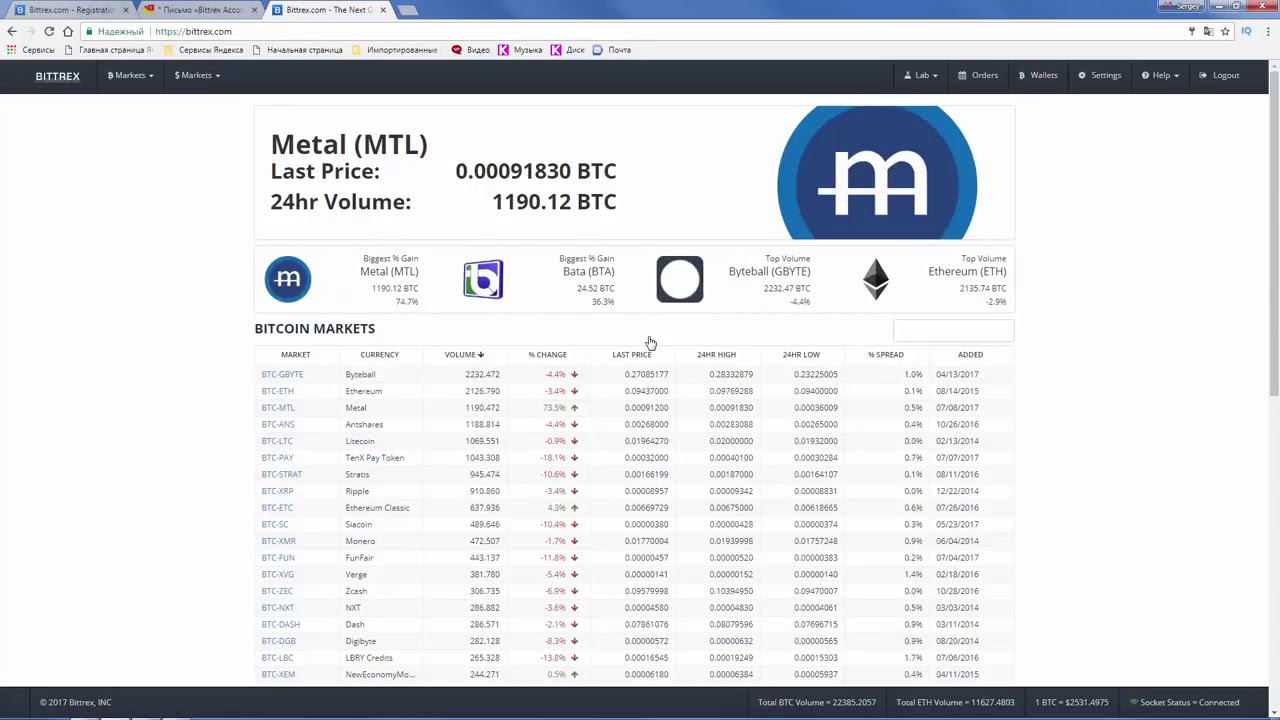Sort by 24HR HIGH column
1280x720 pixels.
click(x=716, y=354)
